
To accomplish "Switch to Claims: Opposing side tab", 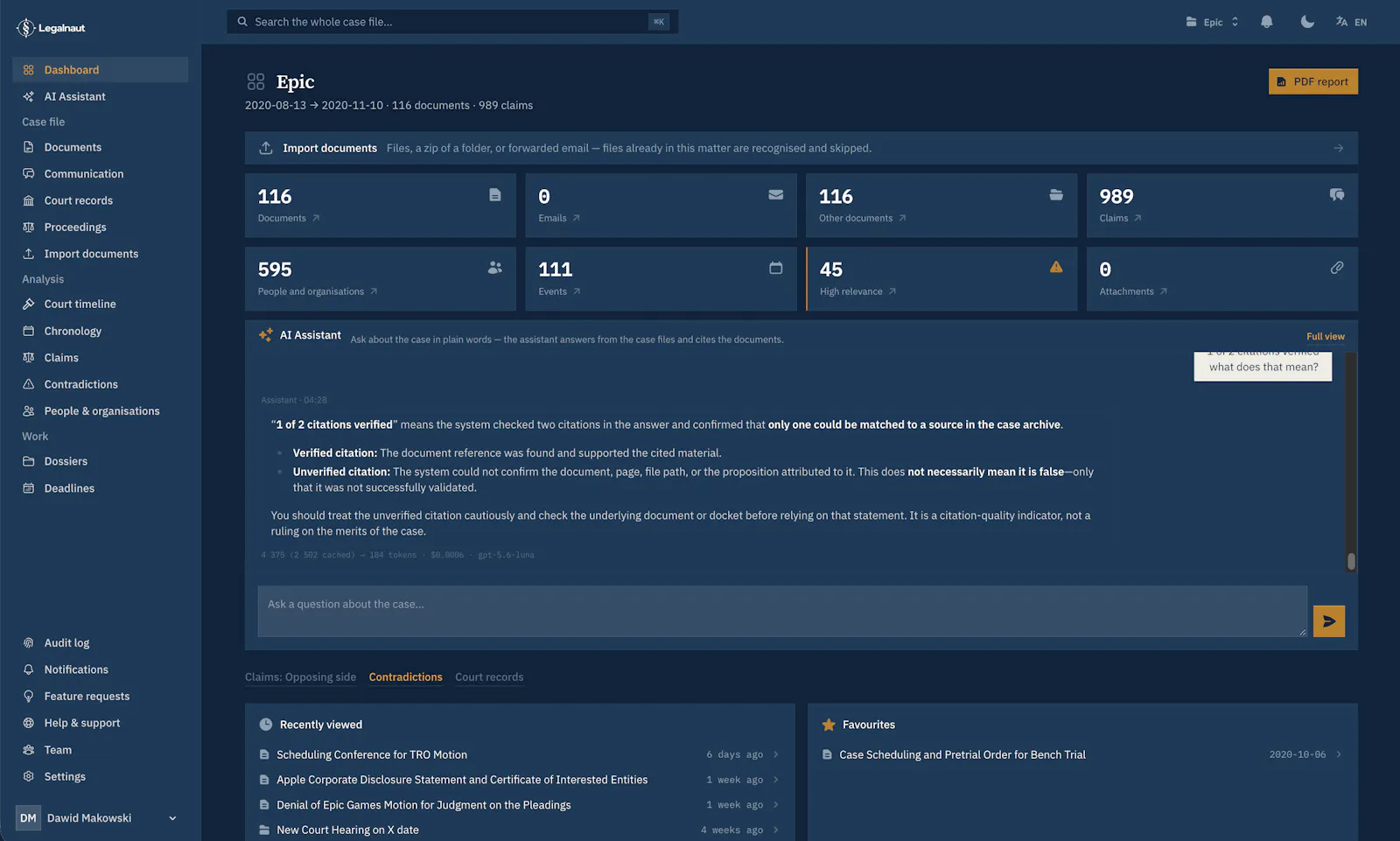I will [300, 677].
